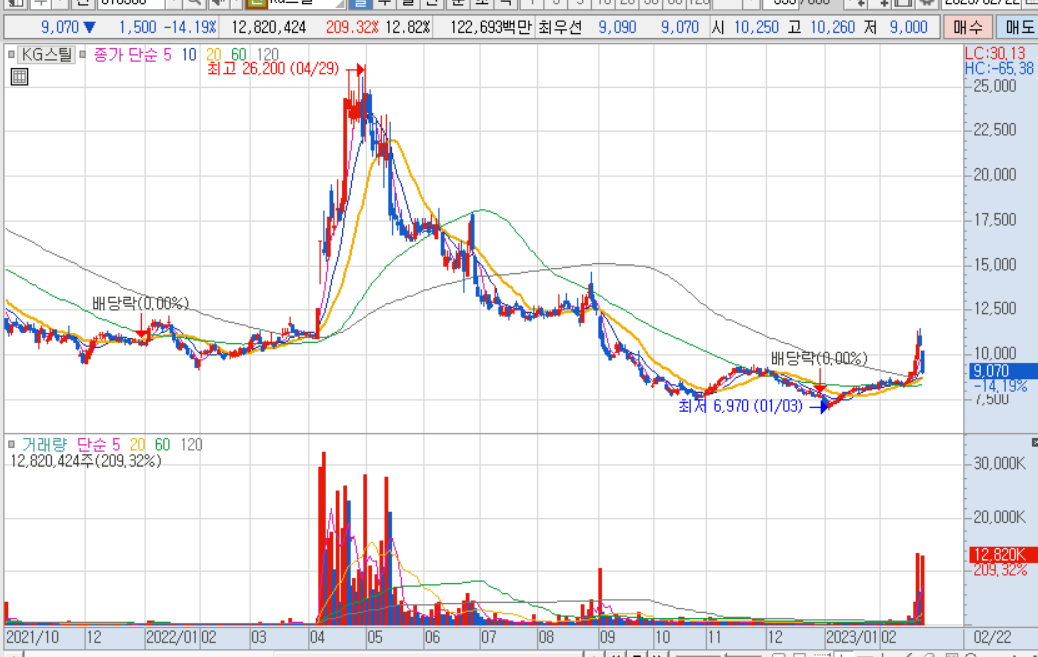
Task: Click the chart settings gear icon in the toolbar
Action: (927, 3)
